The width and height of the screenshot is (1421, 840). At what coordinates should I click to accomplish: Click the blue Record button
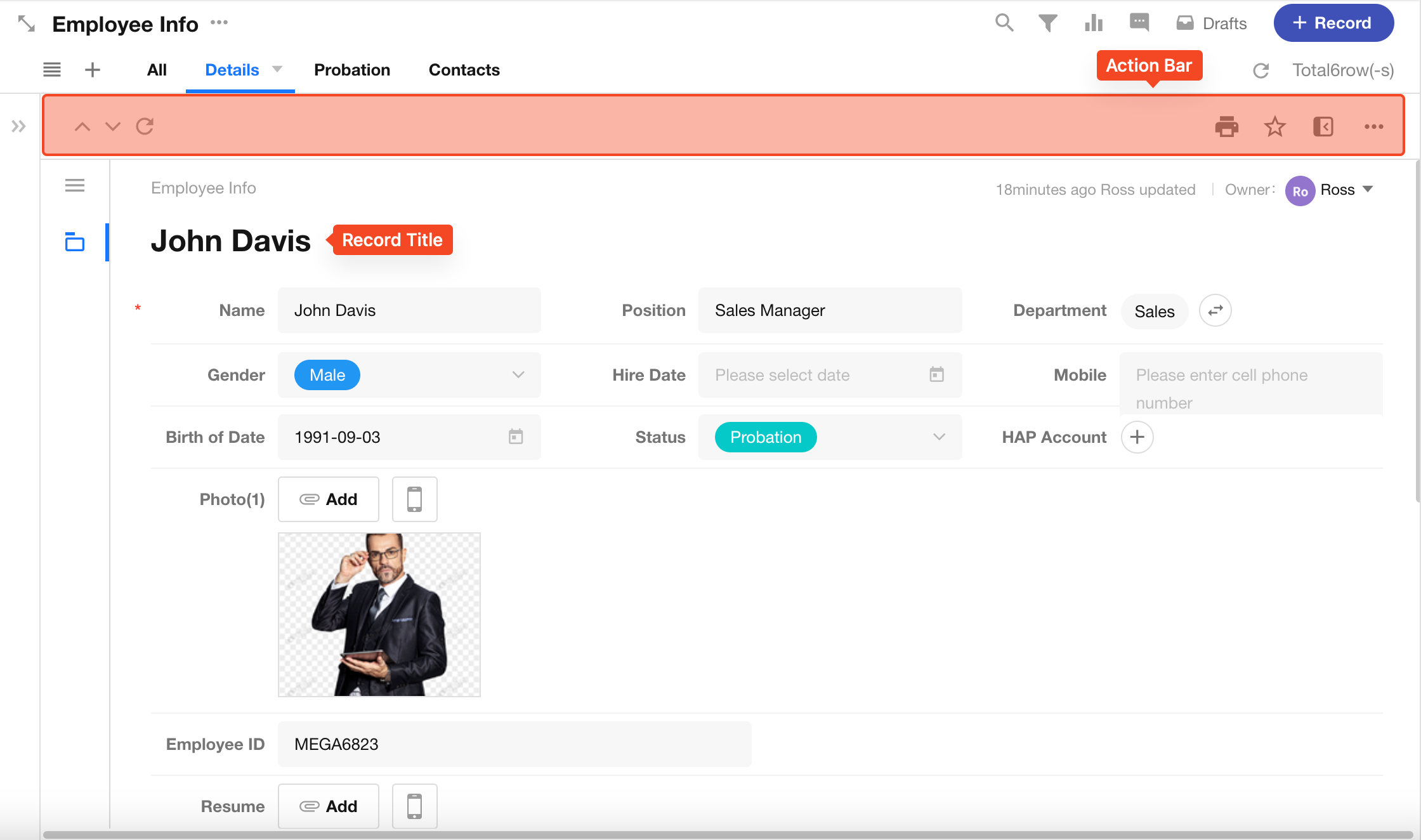(x=1333, y=23)
